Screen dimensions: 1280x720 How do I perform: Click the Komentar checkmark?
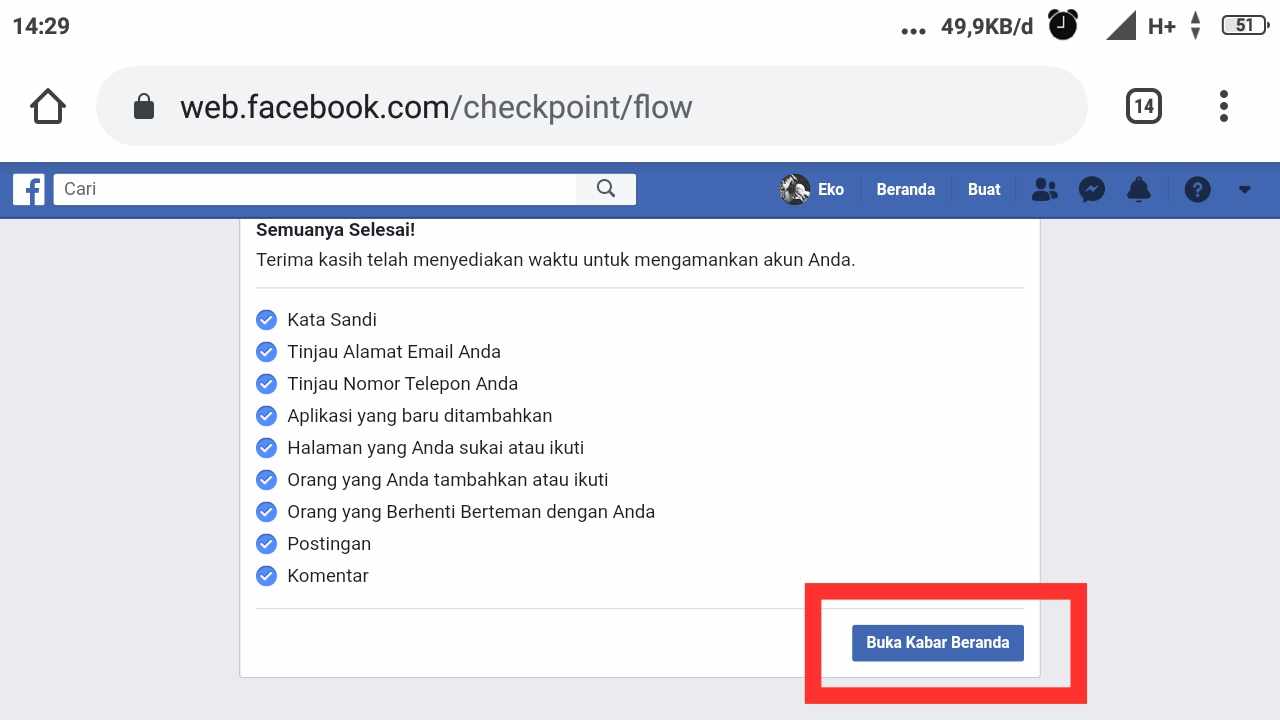tap(266, 575)
